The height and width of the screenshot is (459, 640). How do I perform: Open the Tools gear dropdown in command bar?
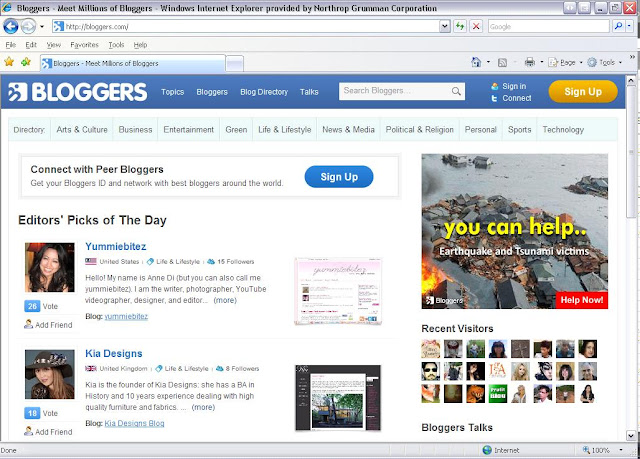tap(604, 62)
